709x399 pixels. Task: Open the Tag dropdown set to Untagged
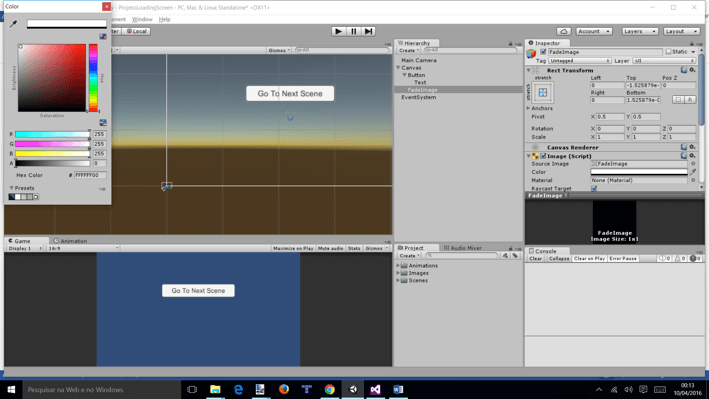coord(580,61)
